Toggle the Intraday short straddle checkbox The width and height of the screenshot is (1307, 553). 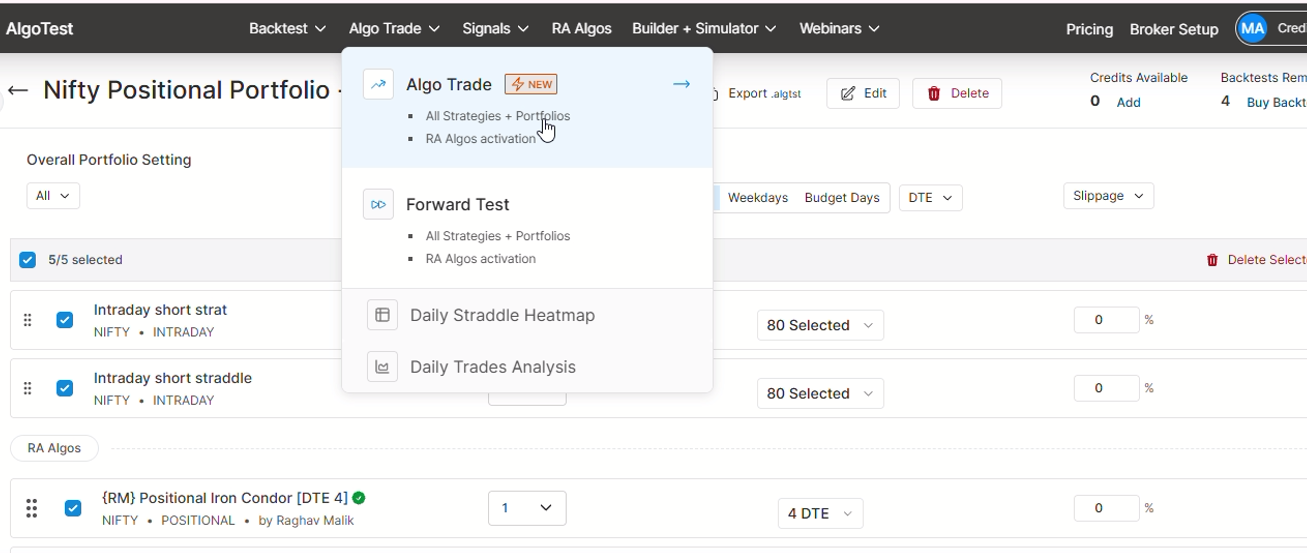65,388
